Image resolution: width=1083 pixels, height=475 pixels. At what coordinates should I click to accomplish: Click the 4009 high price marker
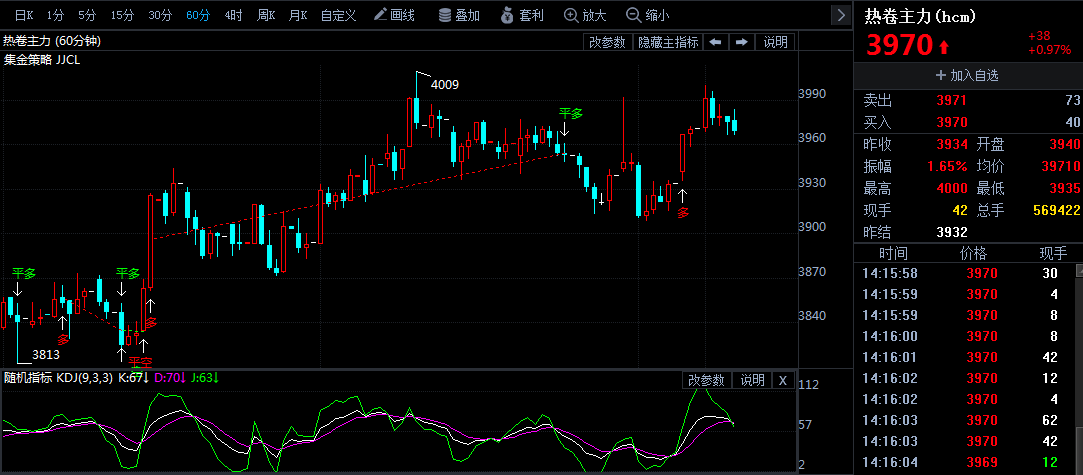444,85
